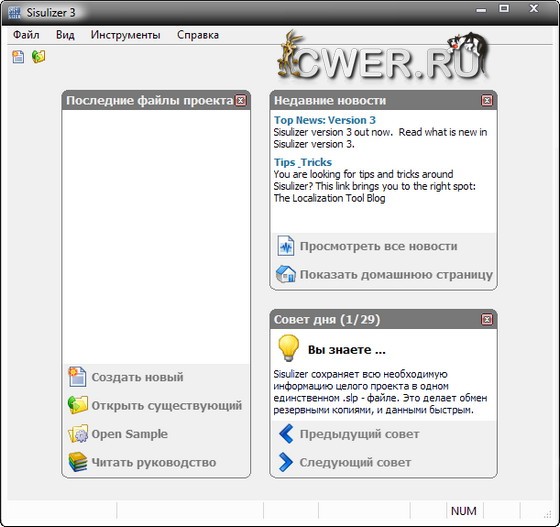
Task: Click the open project folder toolbar icon
Action: 39,56
